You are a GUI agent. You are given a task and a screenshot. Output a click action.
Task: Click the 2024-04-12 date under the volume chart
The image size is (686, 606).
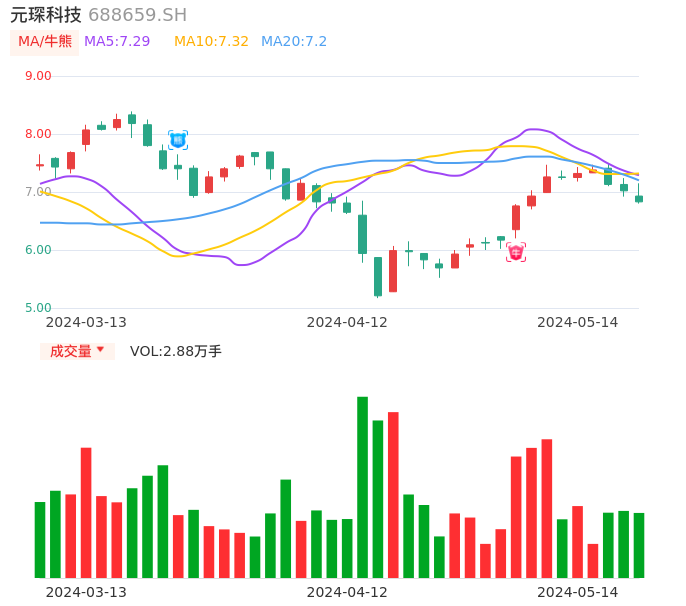coord(347,592)
